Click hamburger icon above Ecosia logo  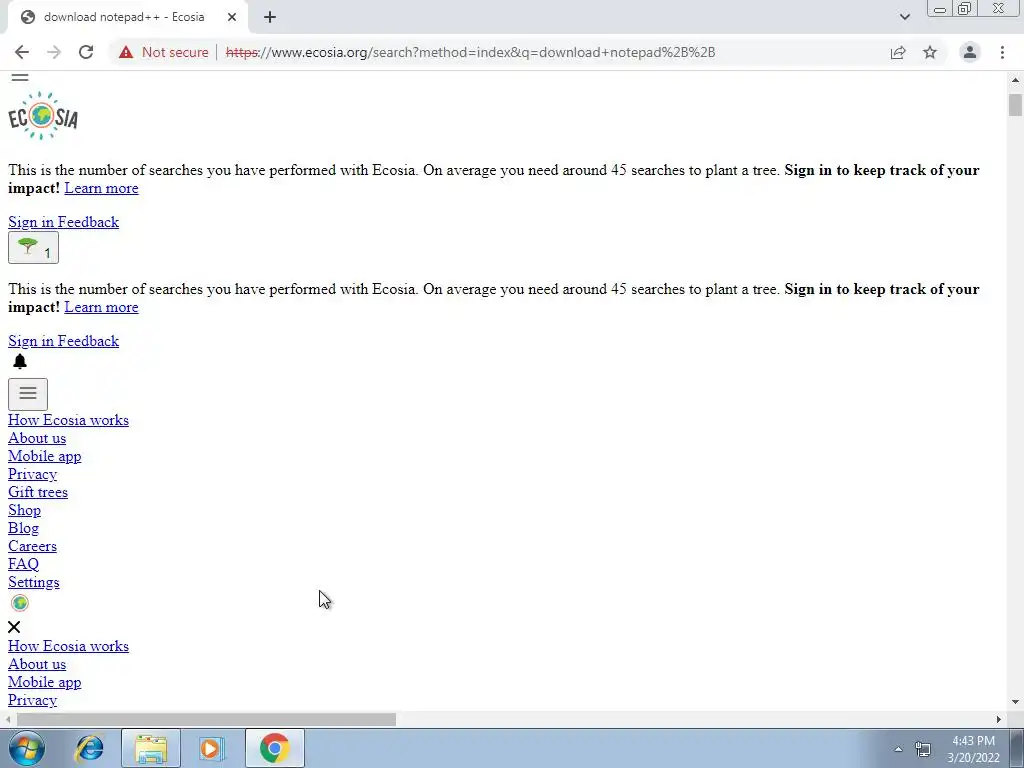20,77
